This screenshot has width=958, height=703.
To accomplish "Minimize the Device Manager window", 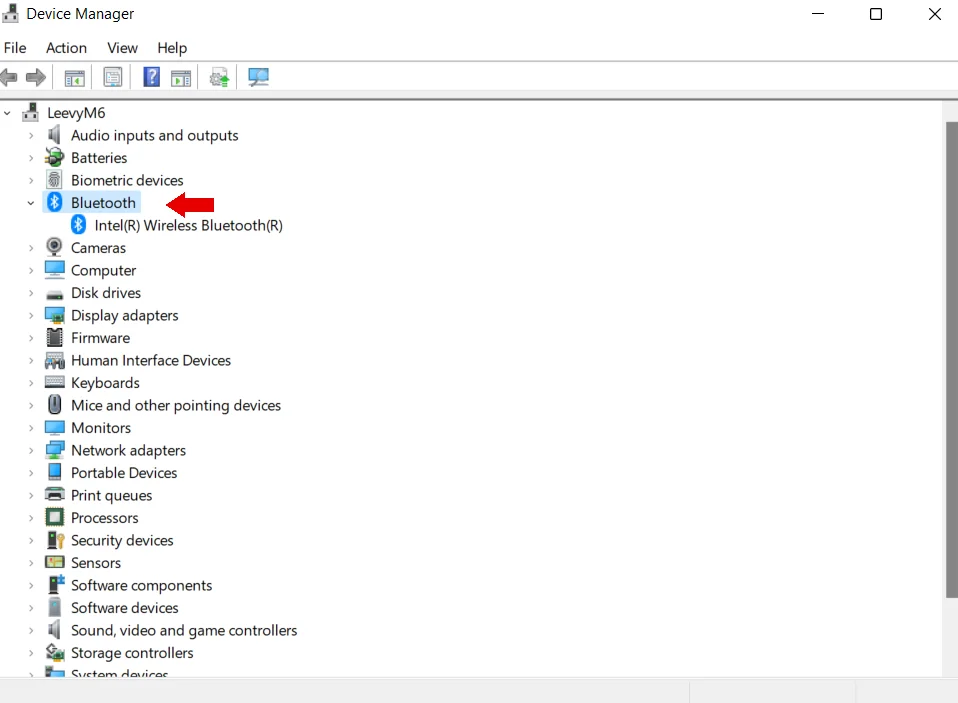I will click(817, 13).
